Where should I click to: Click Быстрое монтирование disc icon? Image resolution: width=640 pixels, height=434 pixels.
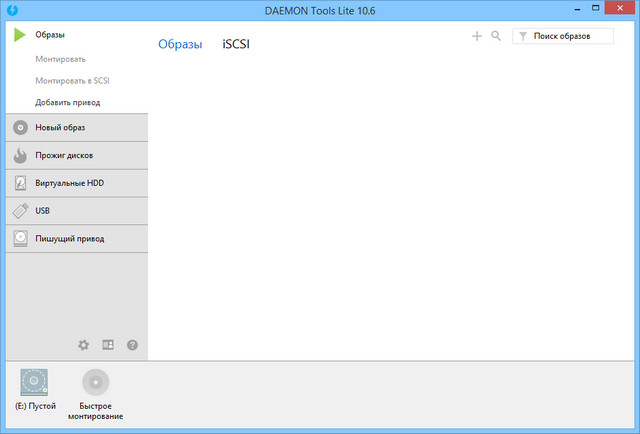tap(96, 383)
